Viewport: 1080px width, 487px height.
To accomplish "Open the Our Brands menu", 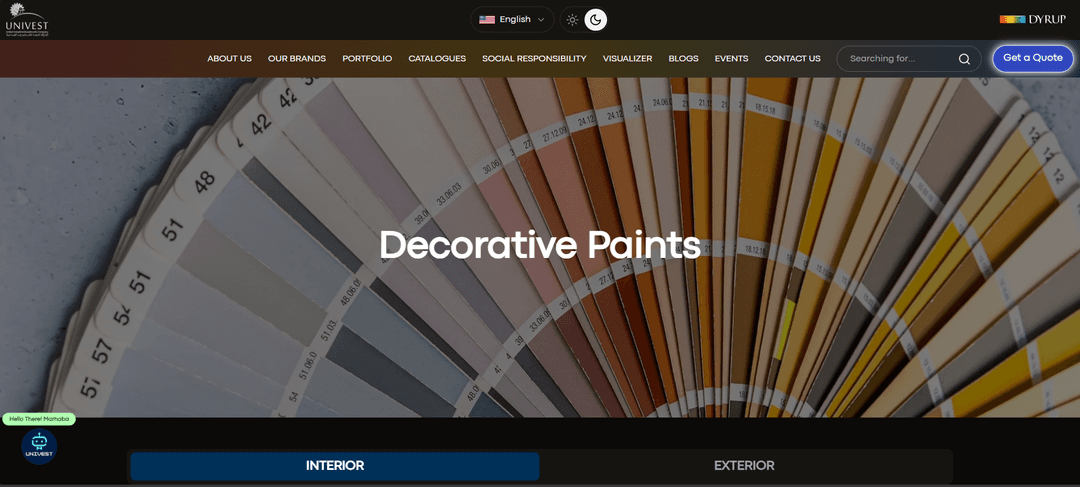I will (297, 59).
